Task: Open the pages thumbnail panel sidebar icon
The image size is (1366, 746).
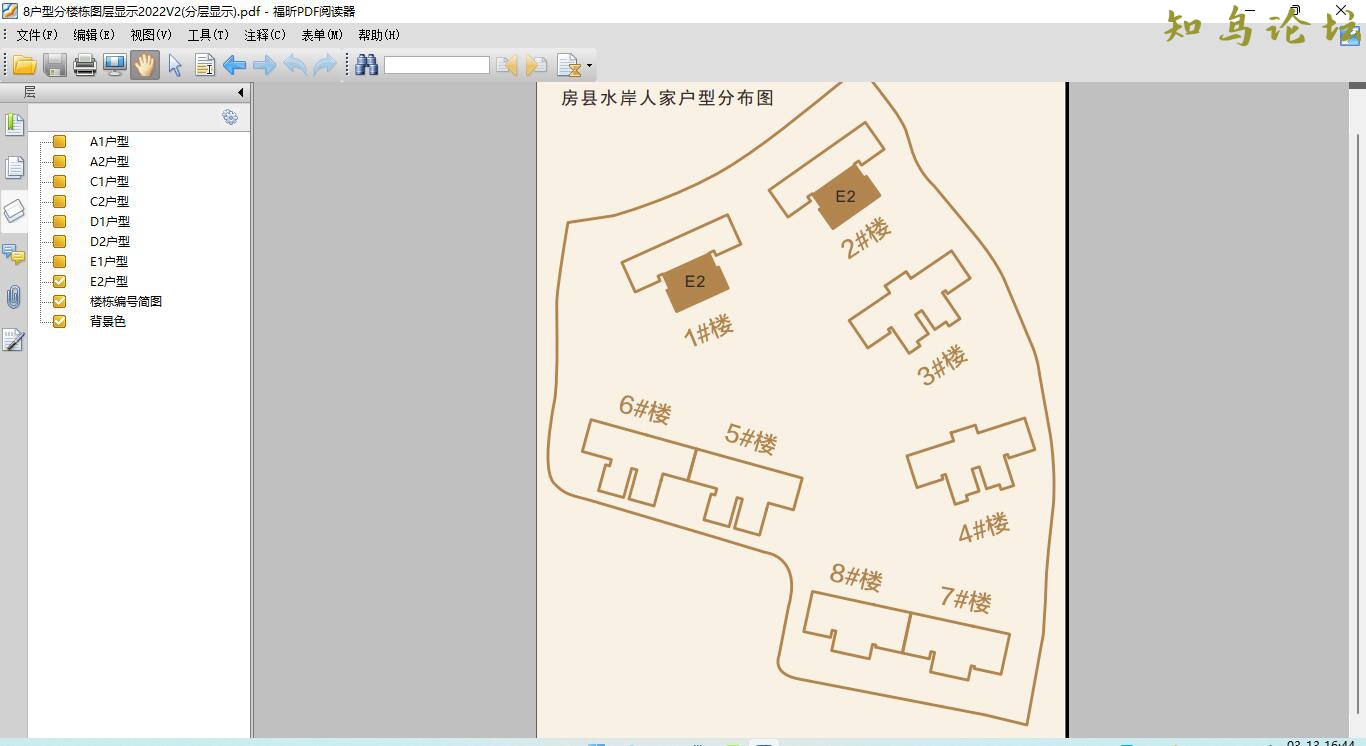Action: point(14,168)
